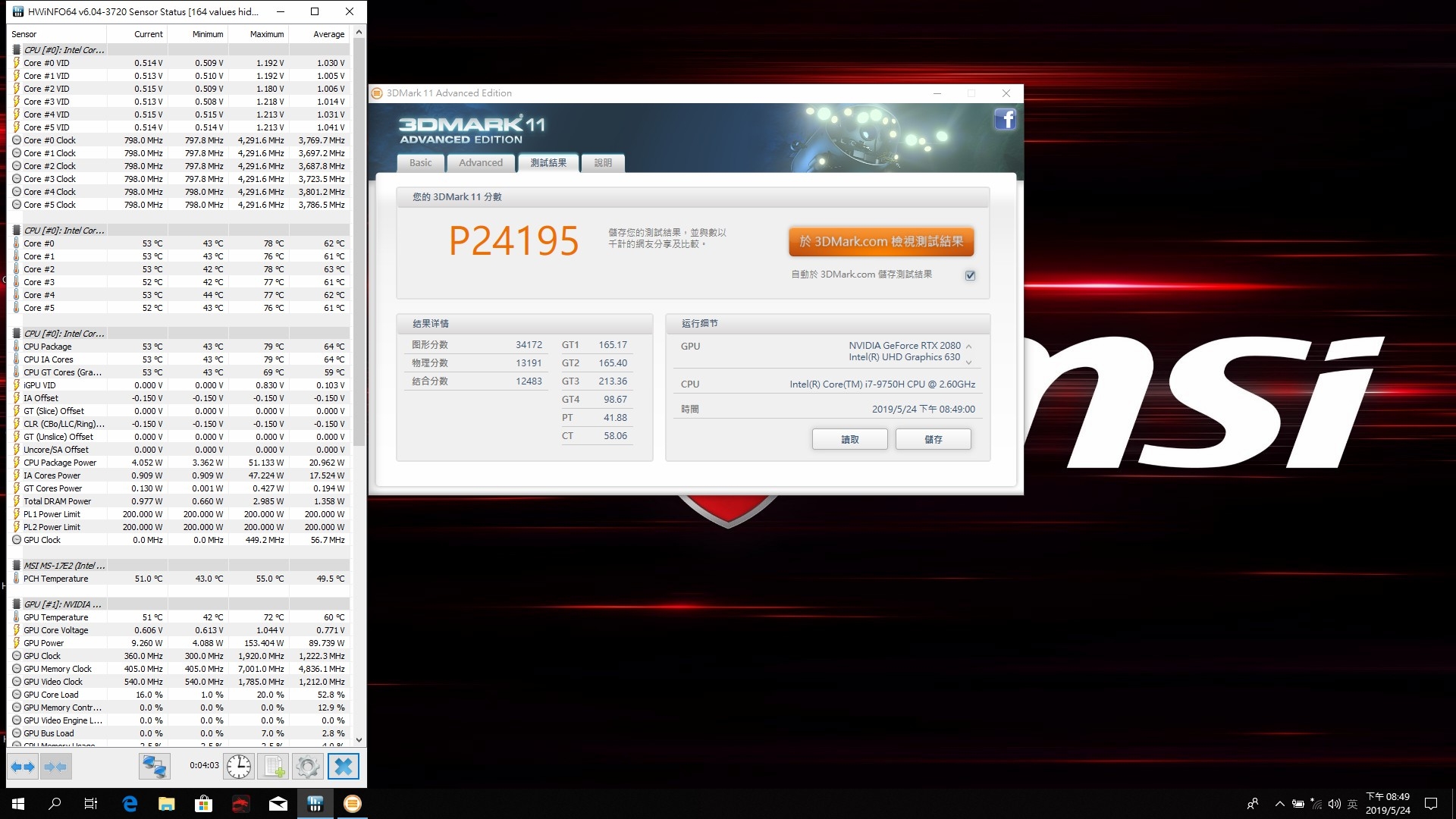
Task: Select first CPU [#0]: Intel Cor... group header
Action: 179,50
